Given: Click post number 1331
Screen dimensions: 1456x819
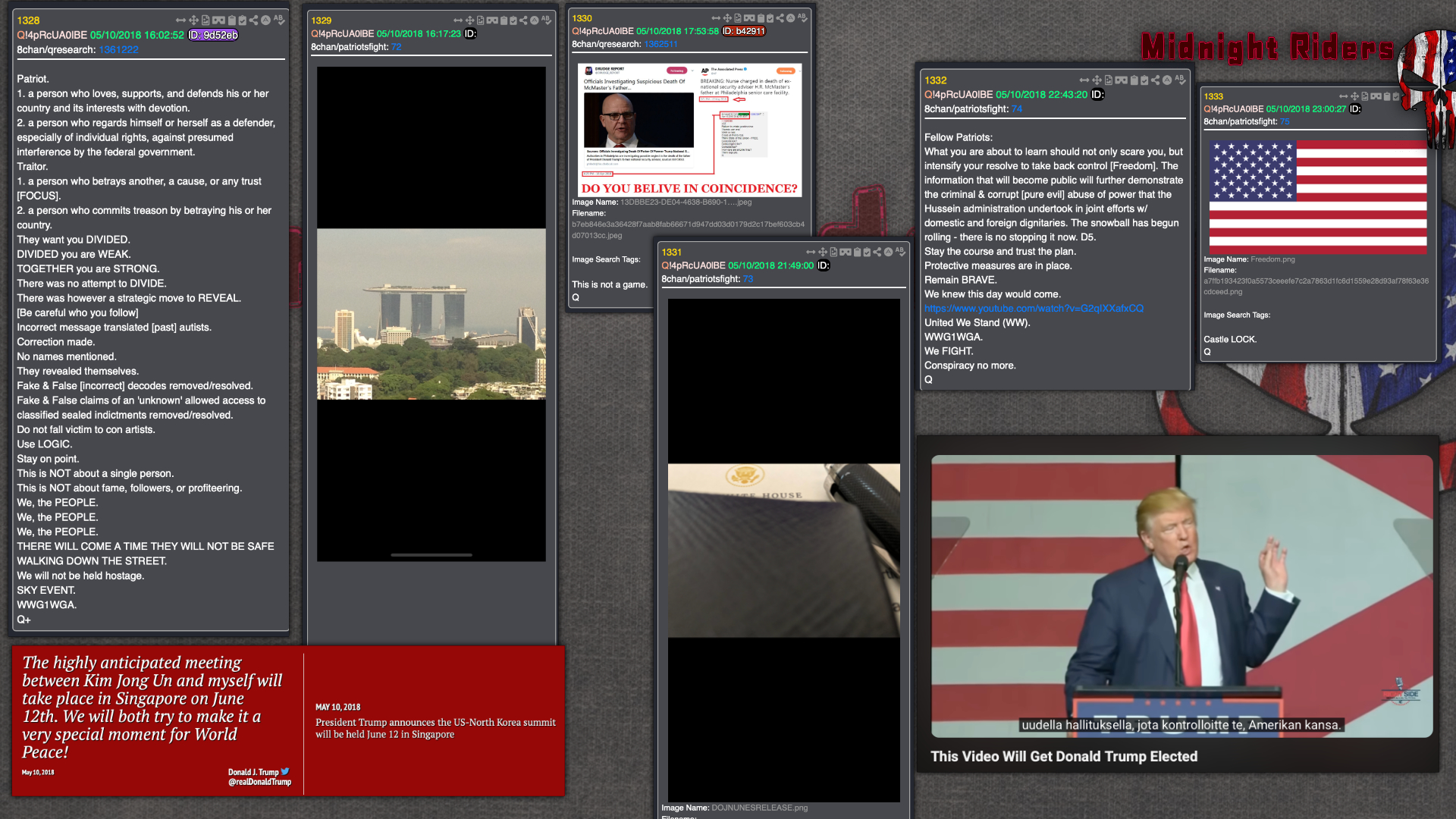Looking at the screenshot, I should tap(672, 253).
